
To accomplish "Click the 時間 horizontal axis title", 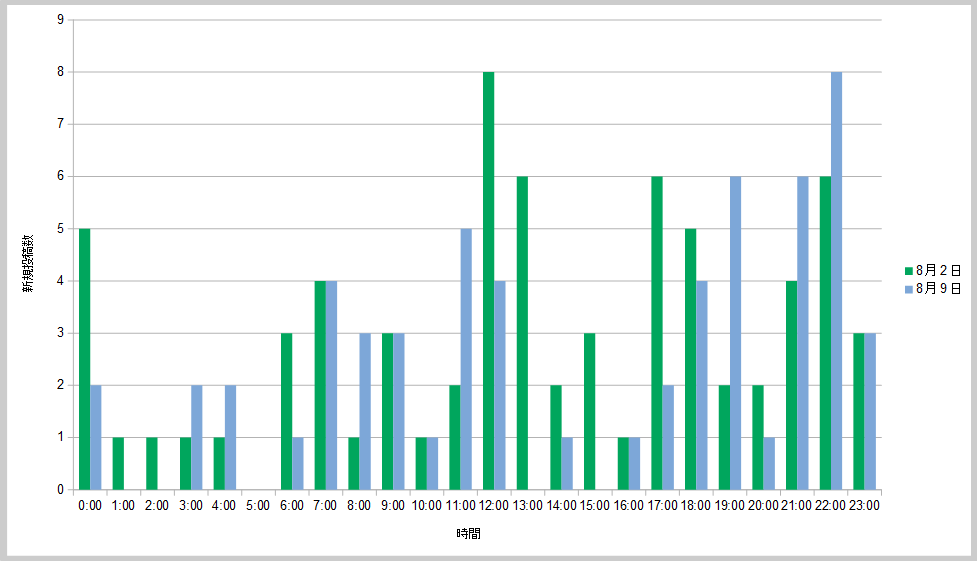I will [x=468, y=534].
